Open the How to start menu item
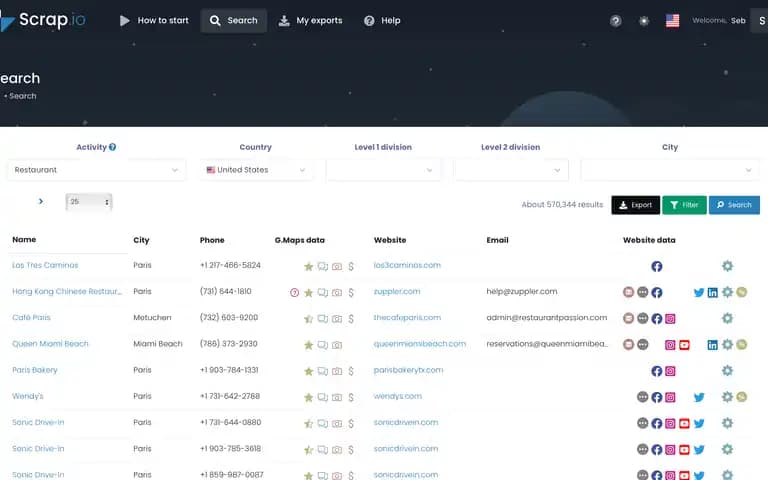This screenshot has width=768, height=480. (x=154, y=21)
